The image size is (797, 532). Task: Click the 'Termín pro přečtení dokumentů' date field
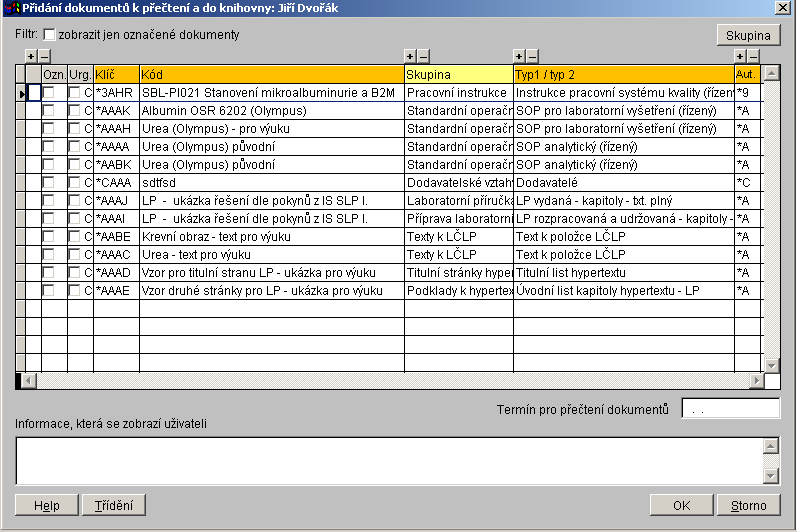pos(729,409)
